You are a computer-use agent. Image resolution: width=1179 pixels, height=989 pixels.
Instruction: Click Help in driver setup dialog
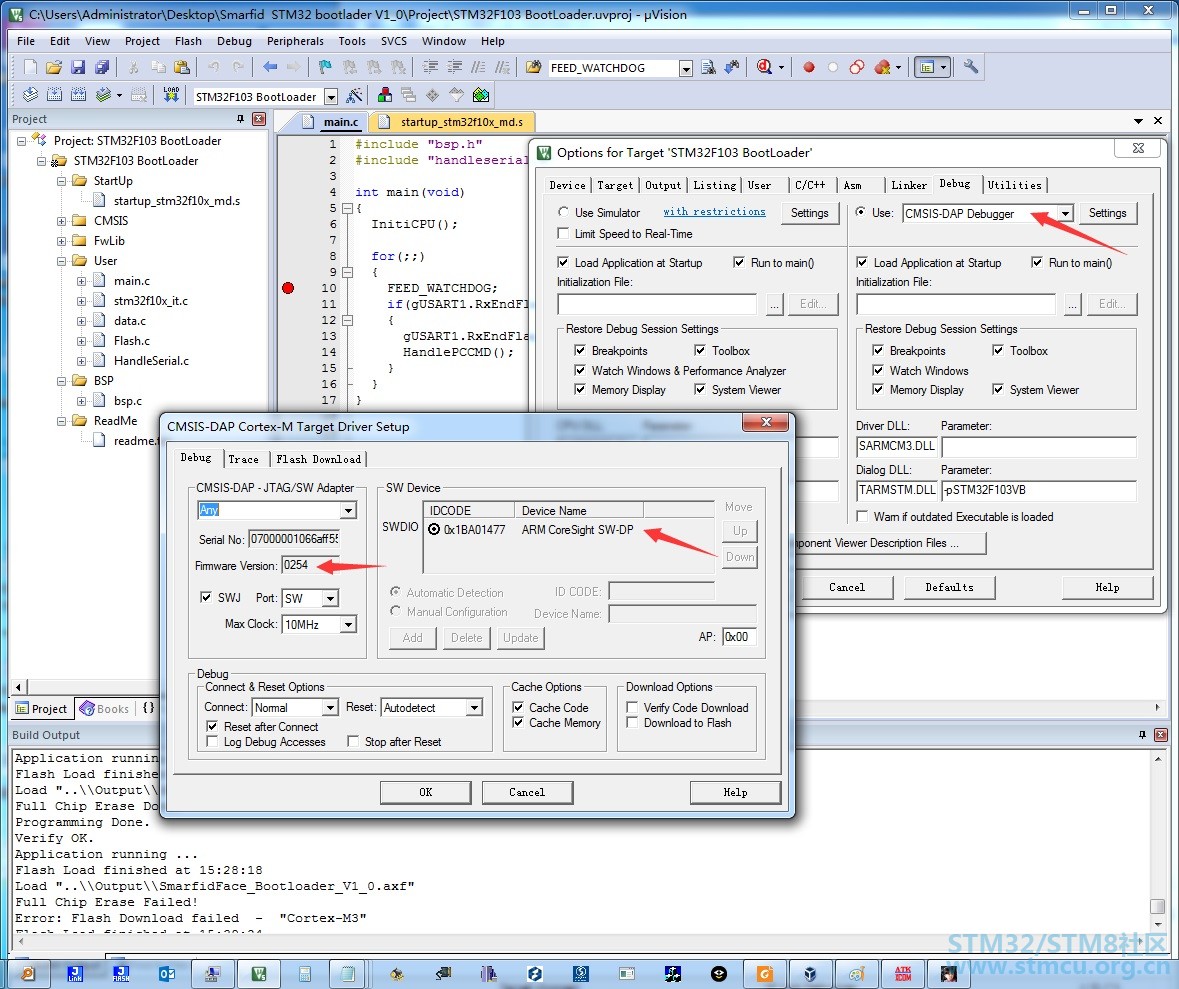[735, 792]
